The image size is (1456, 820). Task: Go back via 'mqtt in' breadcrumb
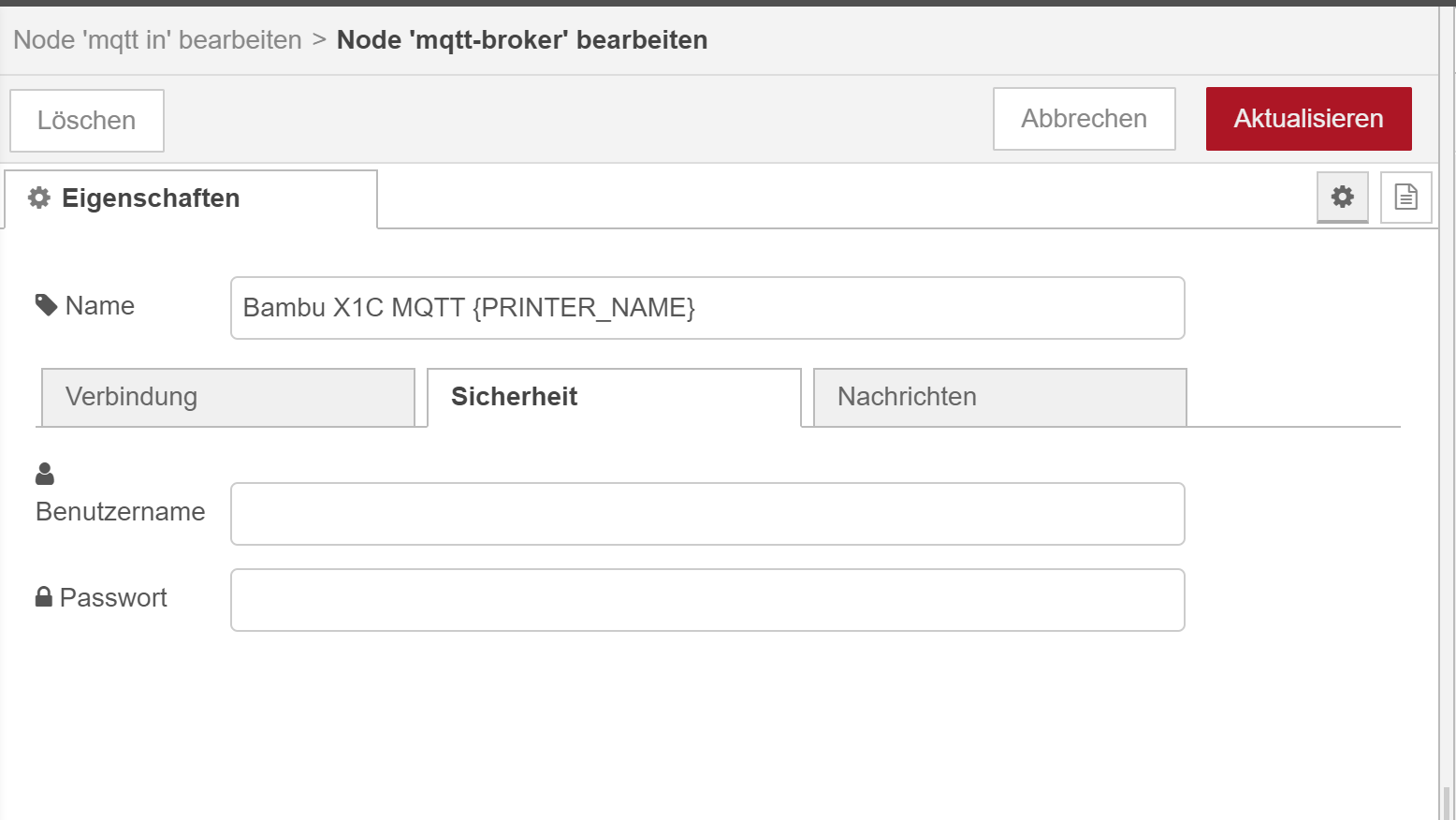point(157,40)
